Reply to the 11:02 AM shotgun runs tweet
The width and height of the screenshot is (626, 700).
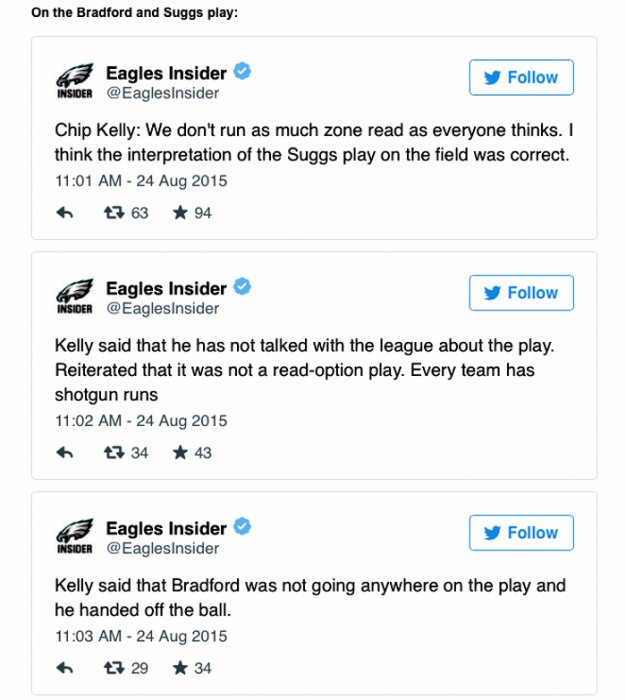point(65,453)
